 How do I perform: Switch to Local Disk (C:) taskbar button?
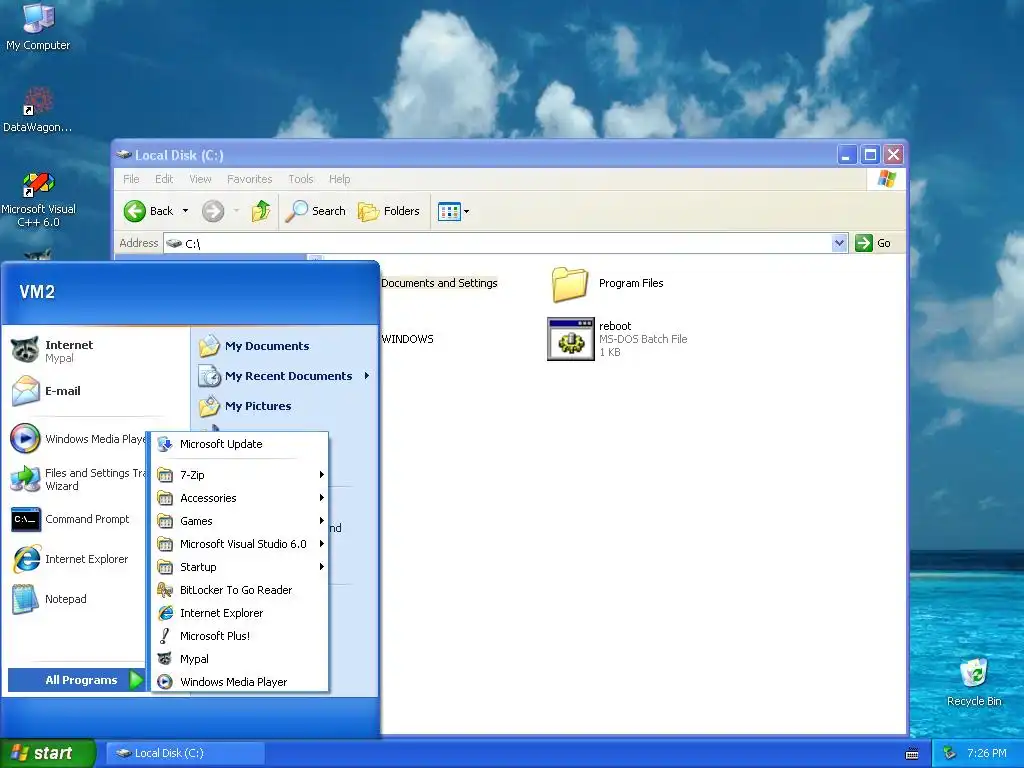(x=185, y=753)
